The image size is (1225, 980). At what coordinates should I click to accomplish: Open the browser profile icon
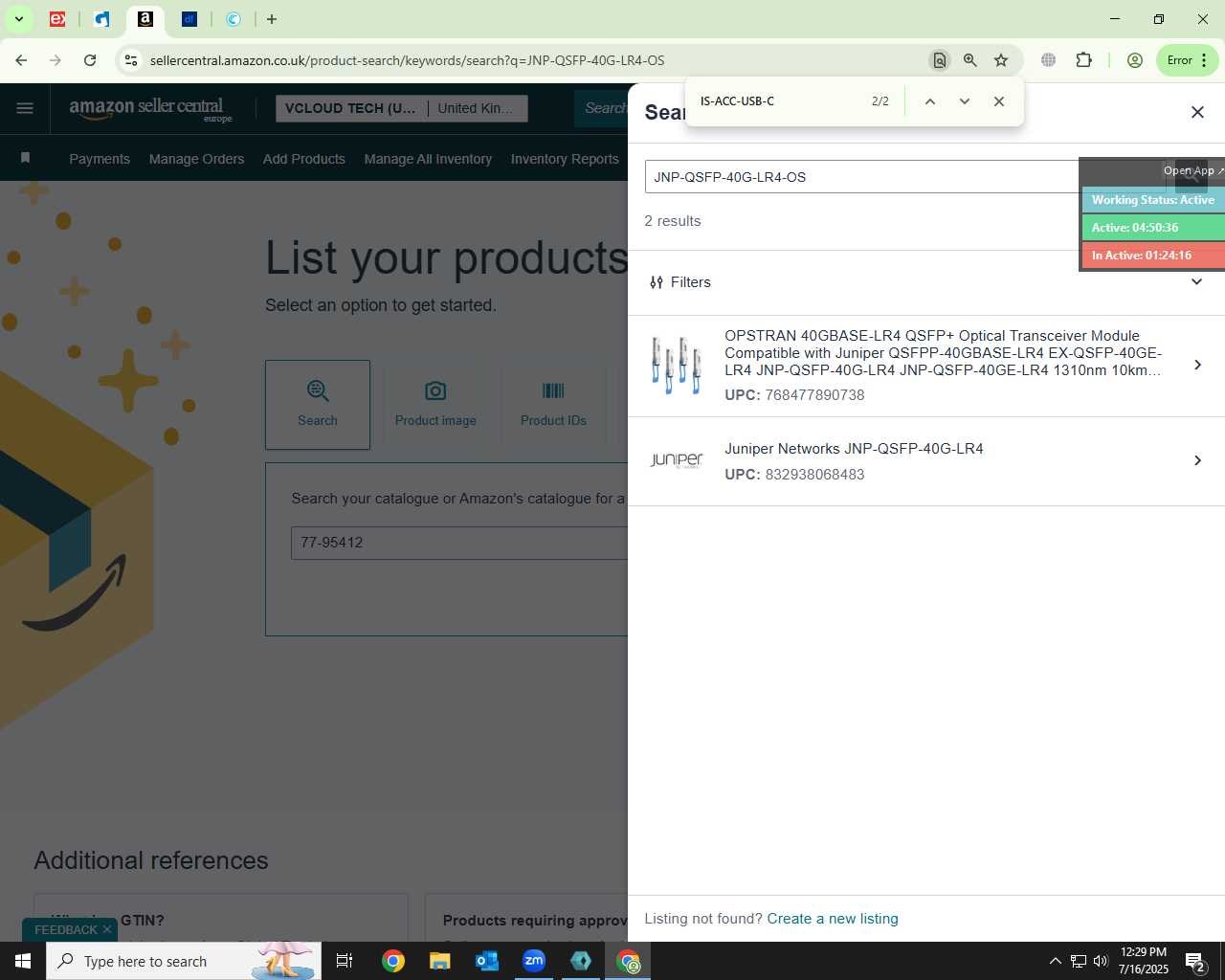click(1135, 60)
